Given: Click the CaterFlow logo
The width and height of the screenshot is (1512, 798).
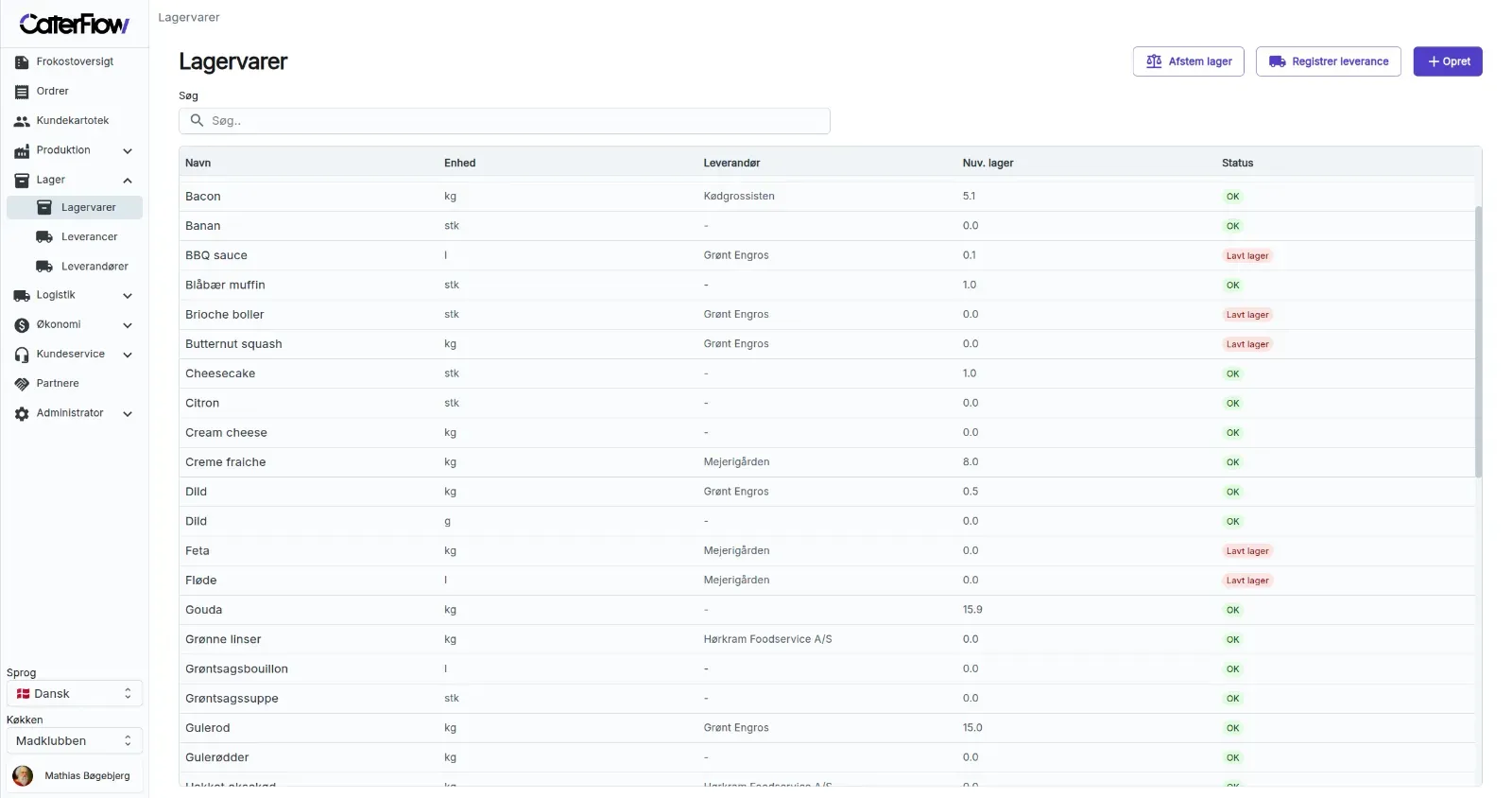Looking at the screenshot, I should (x=74, y=24).
